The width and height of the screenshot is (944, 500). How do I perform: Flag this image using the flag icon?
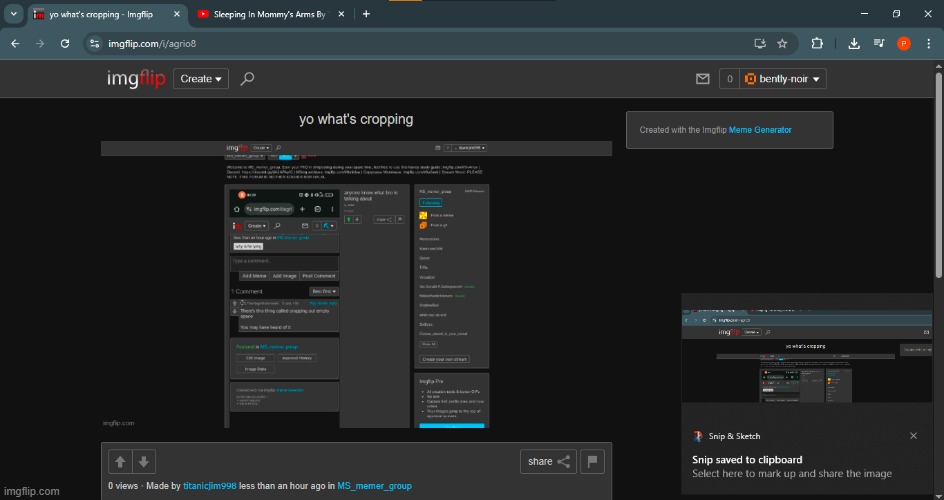coord(593,461)
